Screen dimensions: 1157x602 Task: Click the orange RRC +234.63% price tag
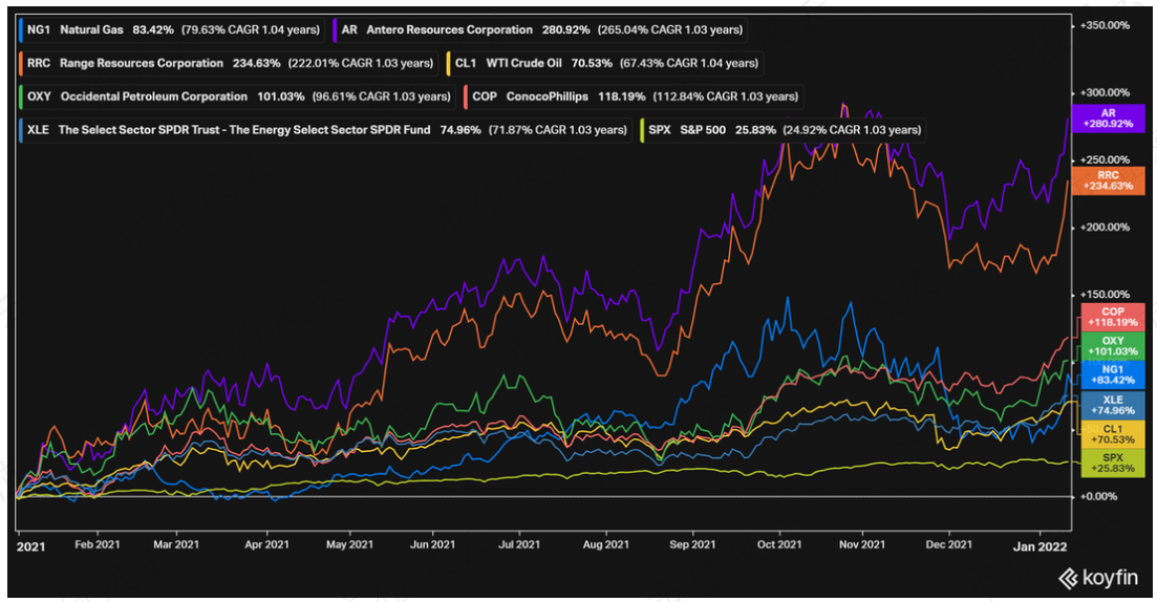(1108, 181)
